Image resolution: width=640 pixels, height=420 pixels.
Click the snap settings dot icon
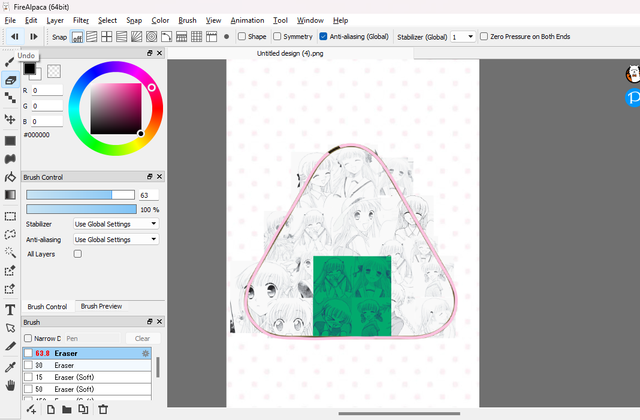click(227, 37)
